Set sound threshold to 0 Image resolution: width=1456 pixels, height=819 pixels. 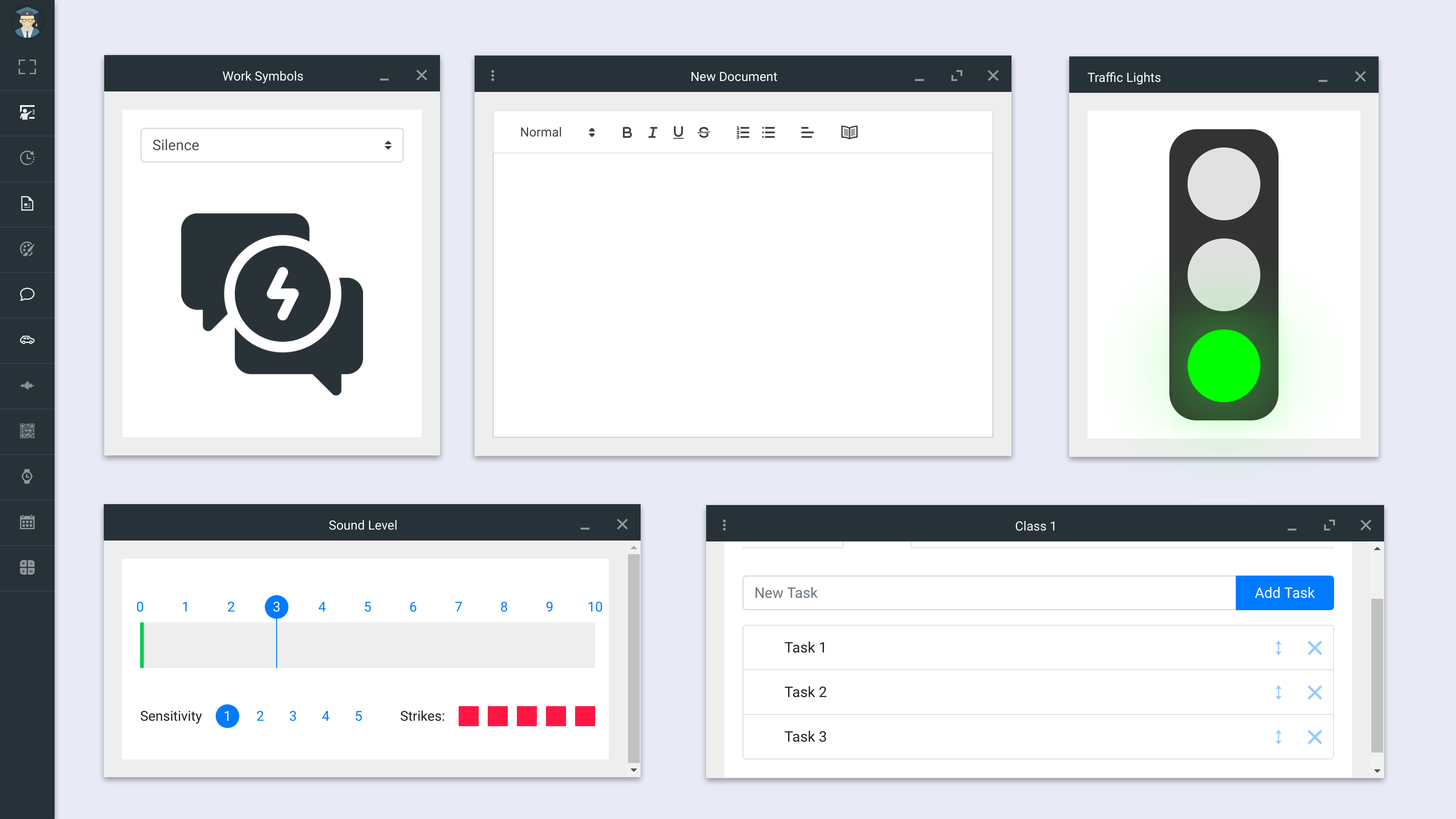(x=140, y=607)
